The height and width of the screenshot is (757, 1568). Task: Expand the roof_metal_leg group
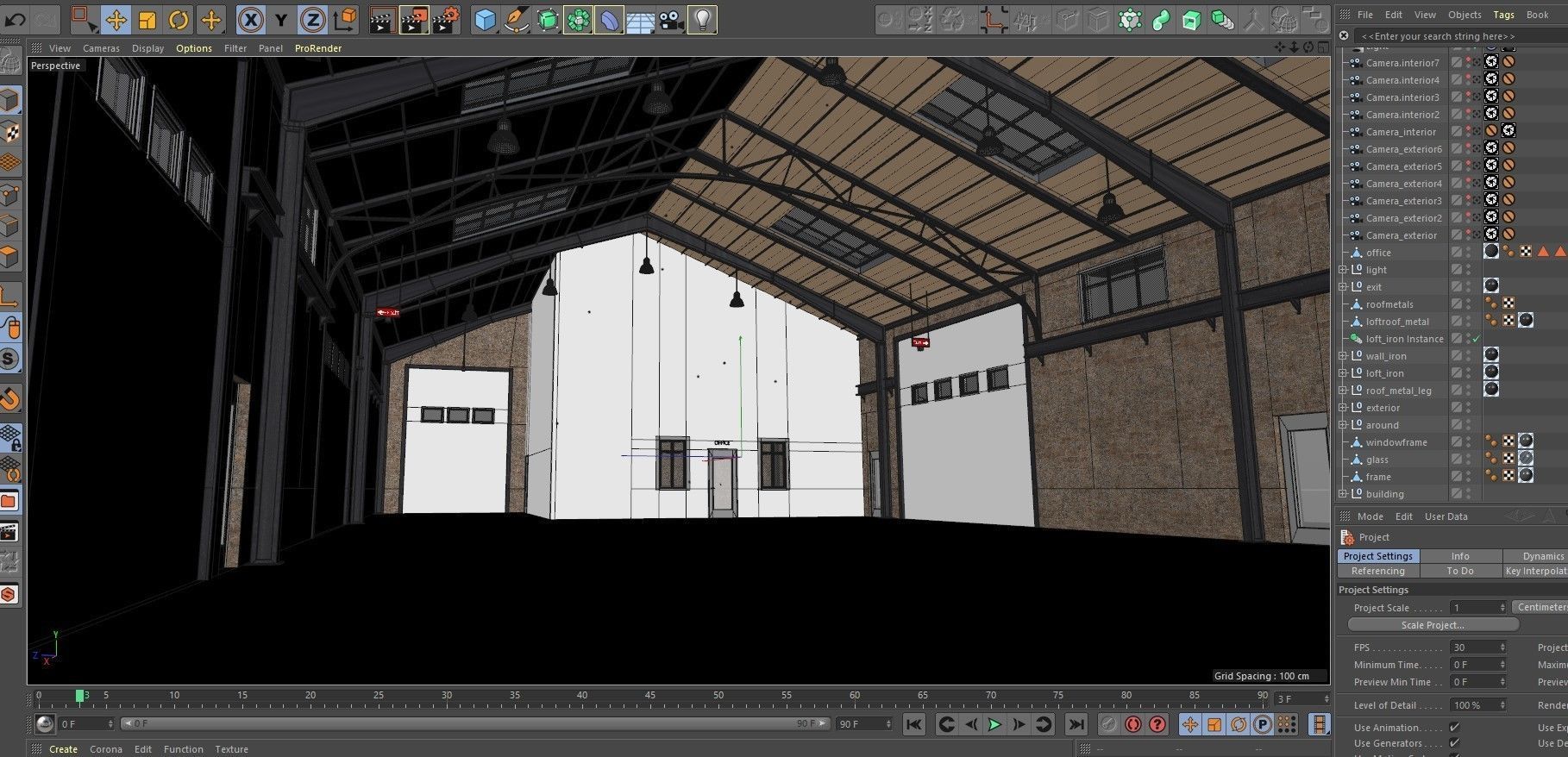coord(1342,391)
